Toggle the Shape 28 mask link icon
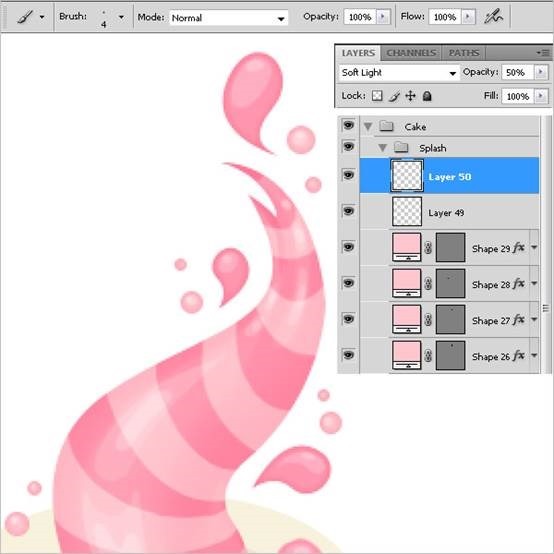Viewport: 554px width, 554px height. pos(428,284)
